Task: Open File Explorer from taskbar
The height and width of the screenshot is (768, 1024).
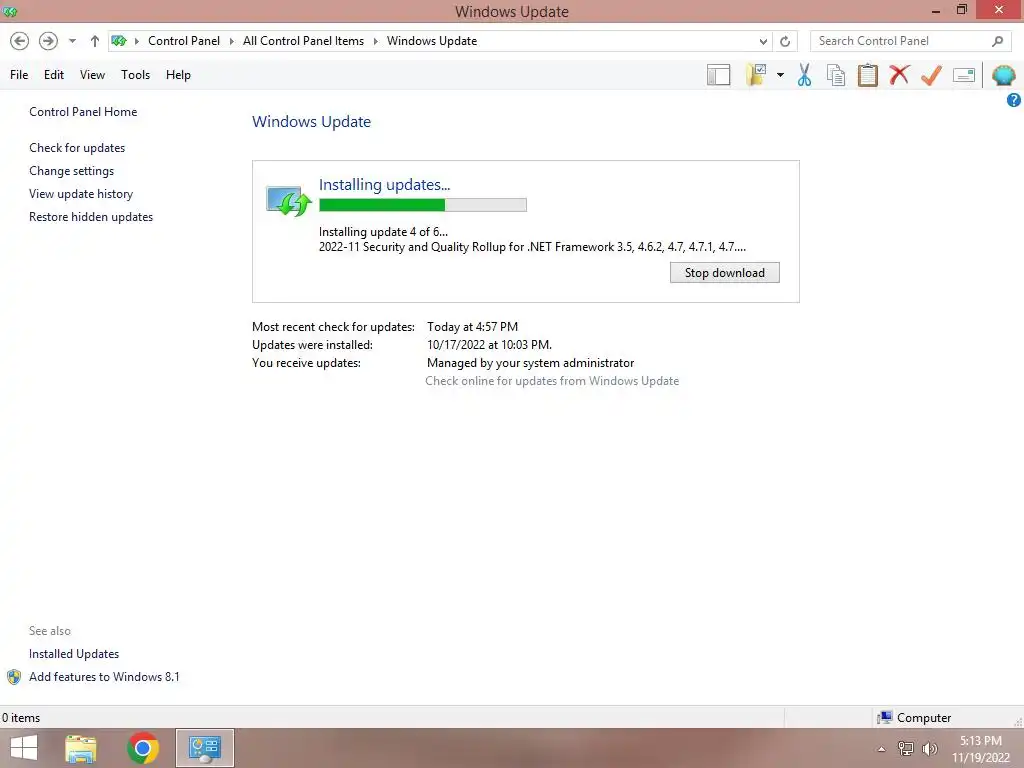Action: pos(81,748)
